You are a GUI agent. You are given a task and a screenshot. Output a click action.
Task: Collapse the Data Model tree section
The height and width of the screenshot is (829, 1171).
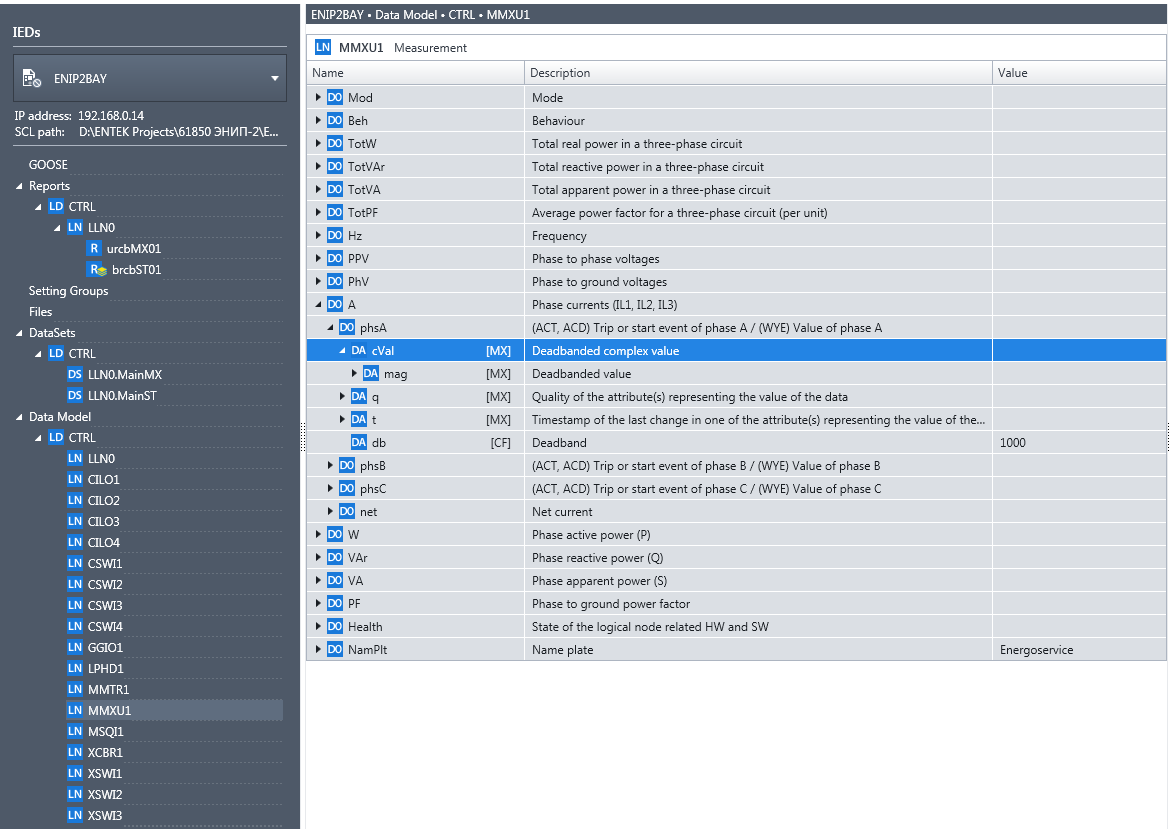[x=18, y=417]
